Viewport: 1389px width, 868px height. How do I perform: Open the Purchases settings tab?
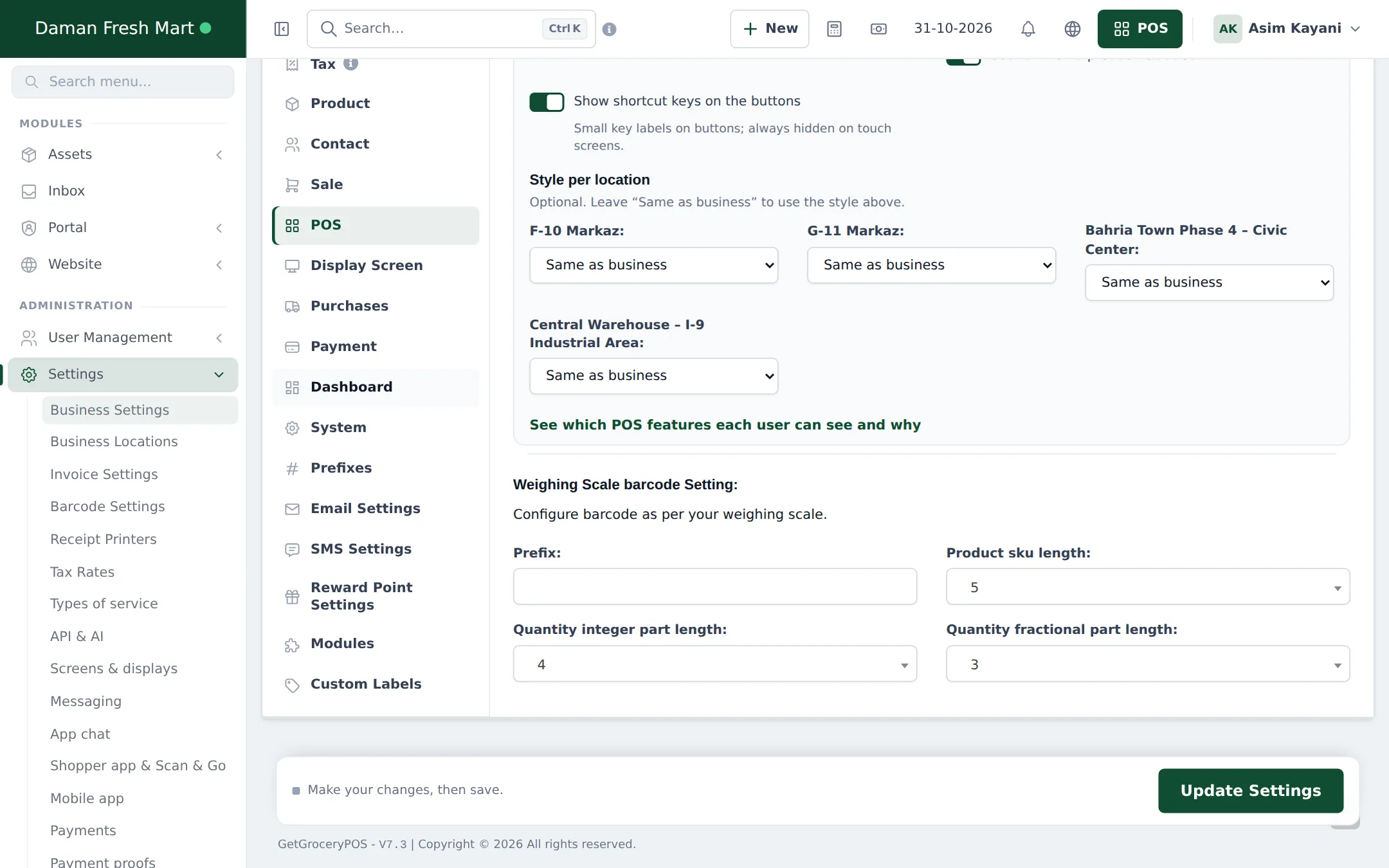(376, 306)
